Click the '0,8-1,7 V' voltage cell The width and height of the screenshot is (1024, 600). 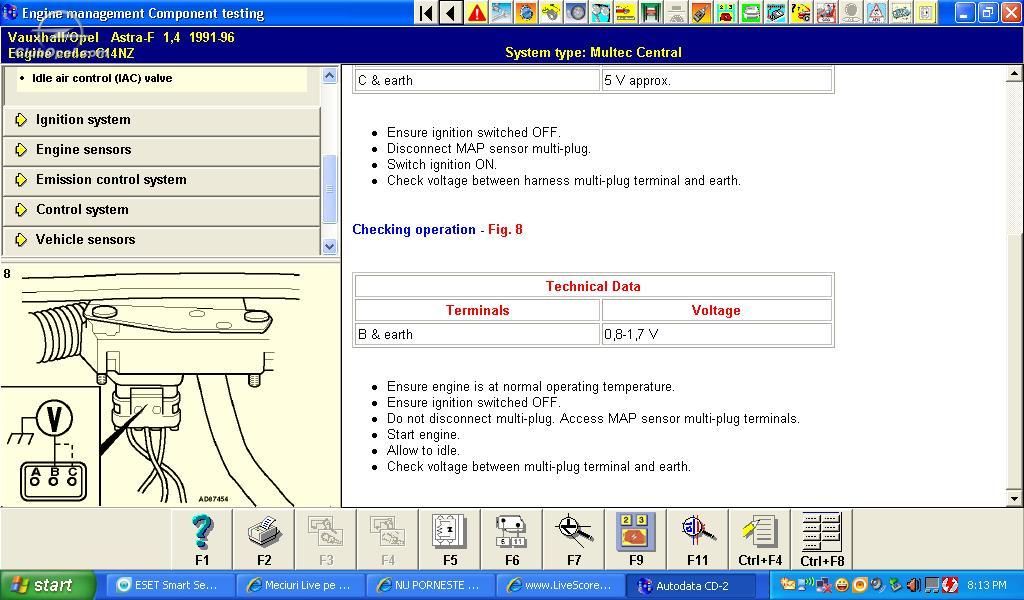716,334
